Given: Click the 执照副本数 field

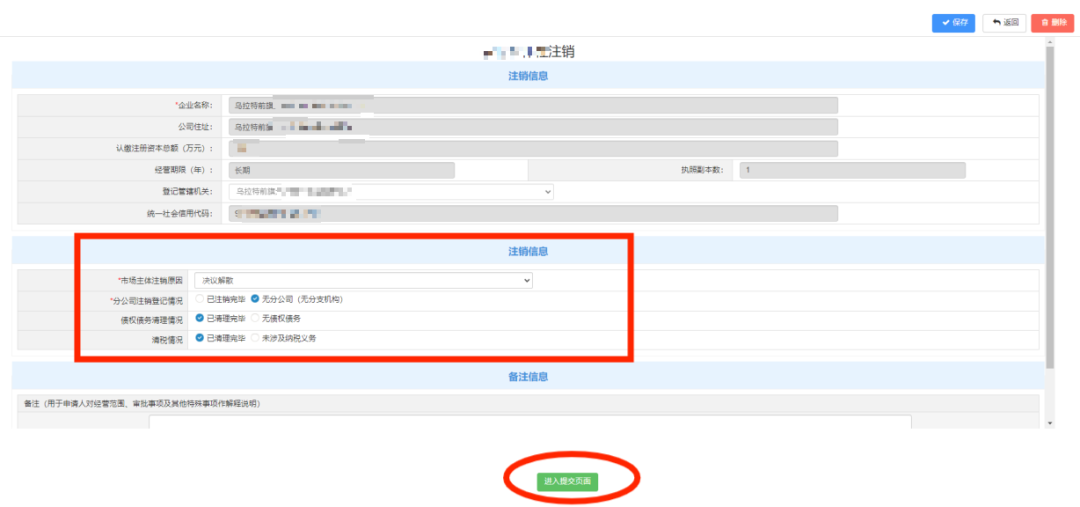Looking at the screenshot, I should tap(853, 171).
